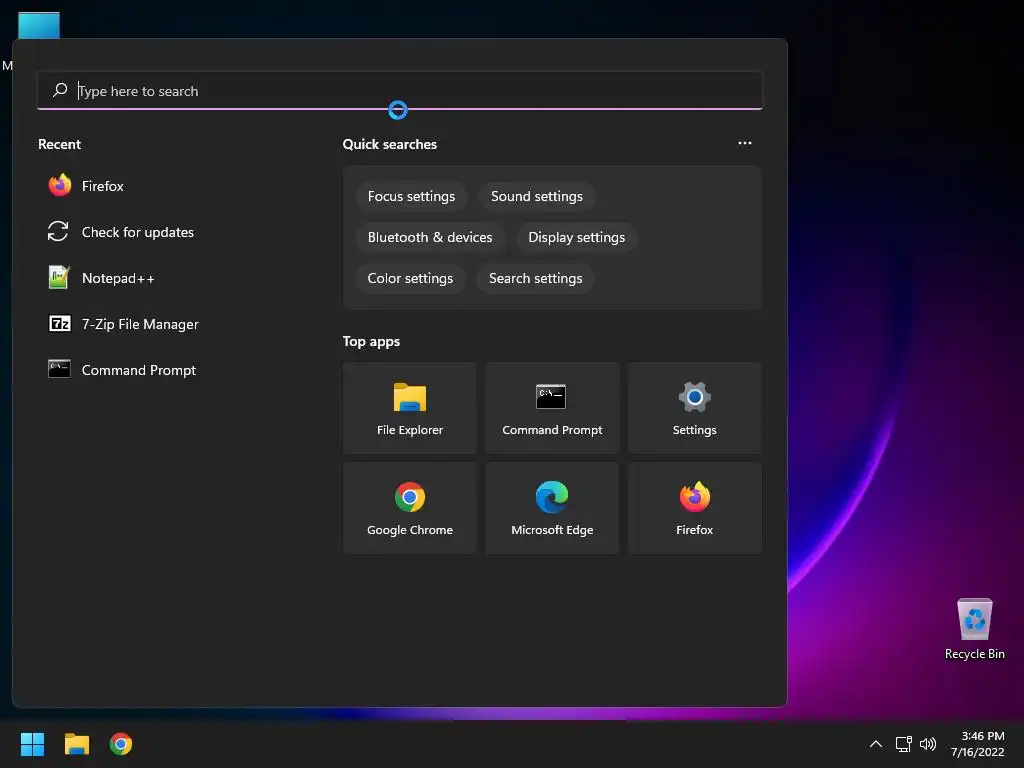Launch Command Prompt tile in Top apps

(x=552, y=408)
